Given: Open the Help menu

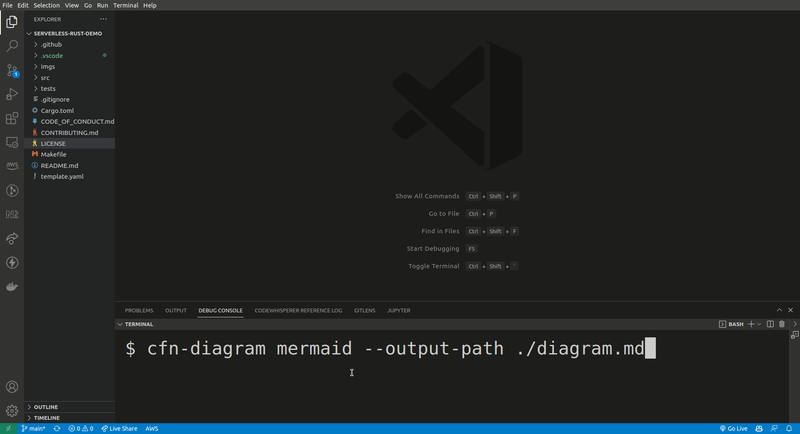Looking at the screenshot, I should coord(149,5).
